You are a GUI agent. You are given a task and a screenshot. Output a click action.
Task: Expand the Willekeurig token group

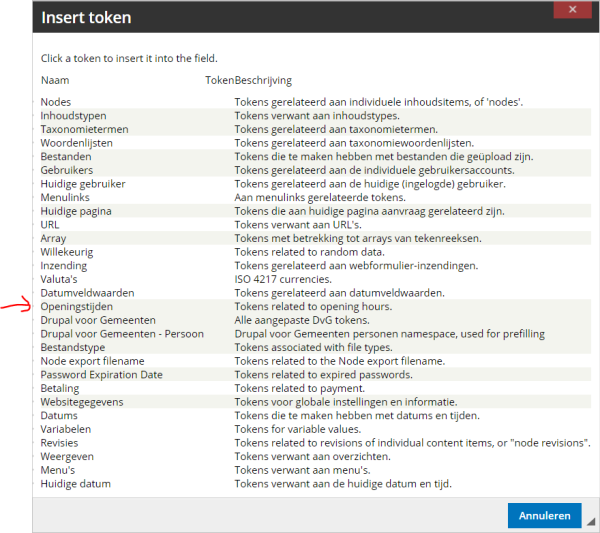point(69,252)
